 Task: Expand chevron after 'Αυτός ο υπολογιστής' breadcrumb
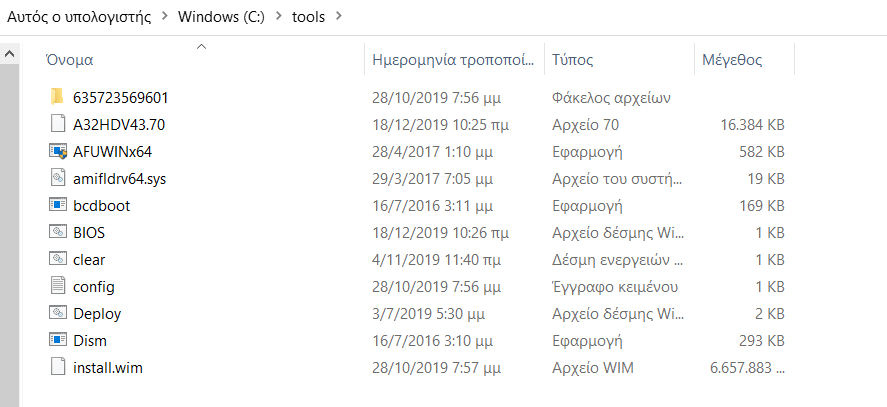(164, 16)
